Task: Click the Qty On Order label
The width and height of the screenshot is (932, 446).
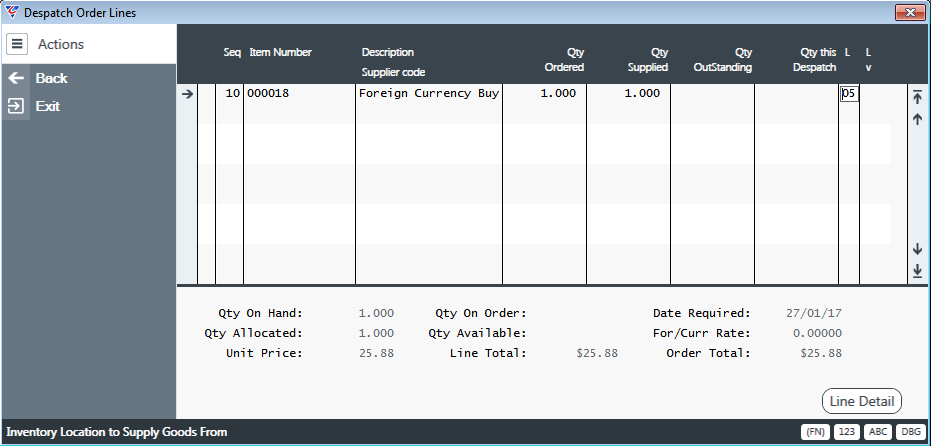Action: pyautogui.click(x=481, y=313)
